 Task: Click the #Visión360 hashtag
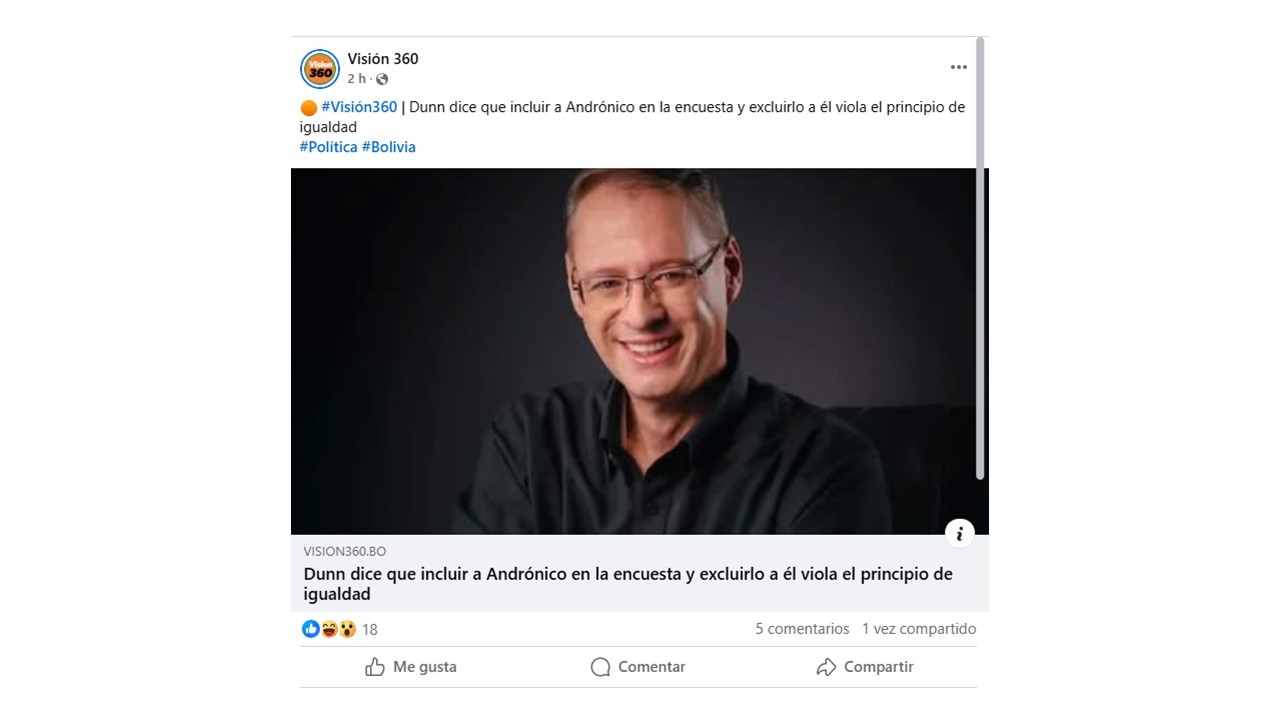click(359, 107)
